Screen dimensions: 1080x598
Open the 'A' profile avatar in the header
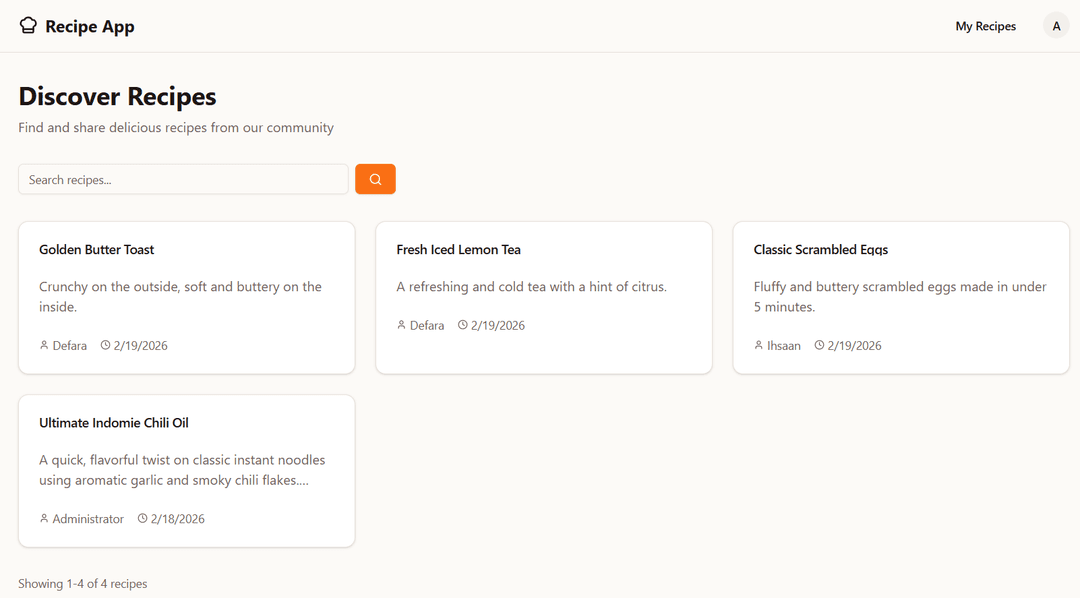(1056, 25)
